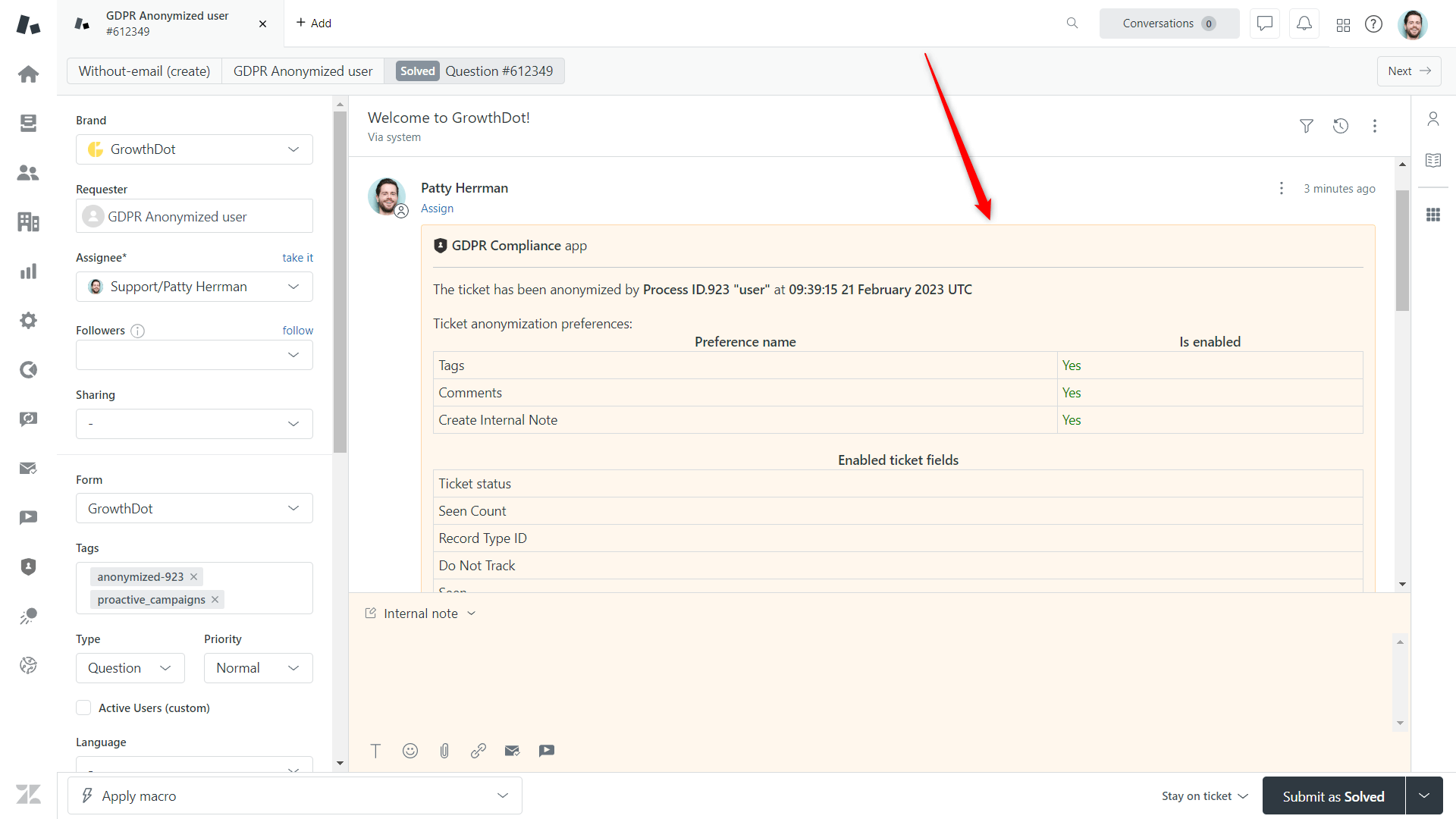Click the filter icon in conversation view
This screenshot has height=819, width=1456.
[x=1306, y=125]
